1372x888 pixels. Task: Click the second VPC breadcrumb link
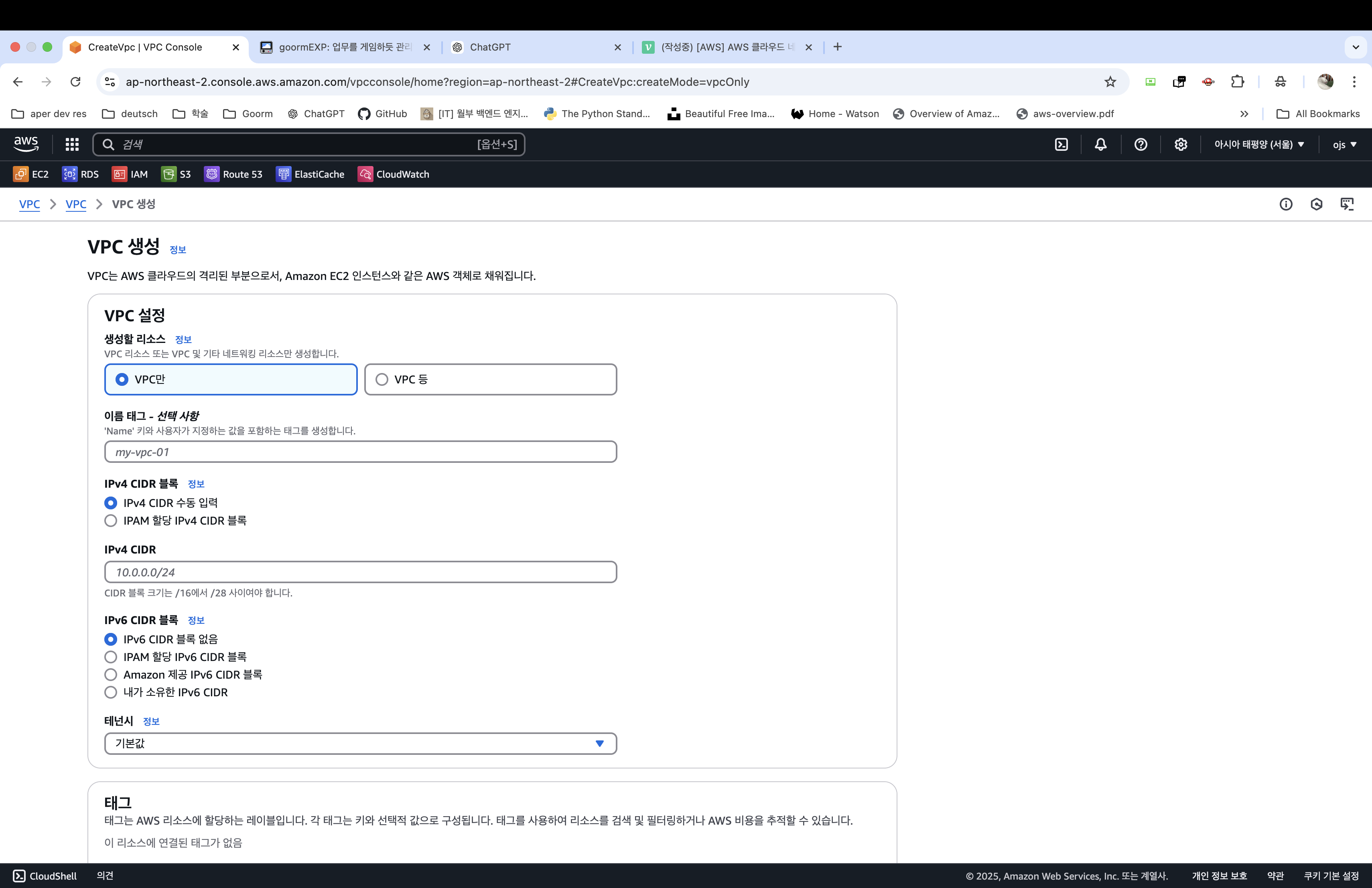pyautogui.click(x=75, y=204)
